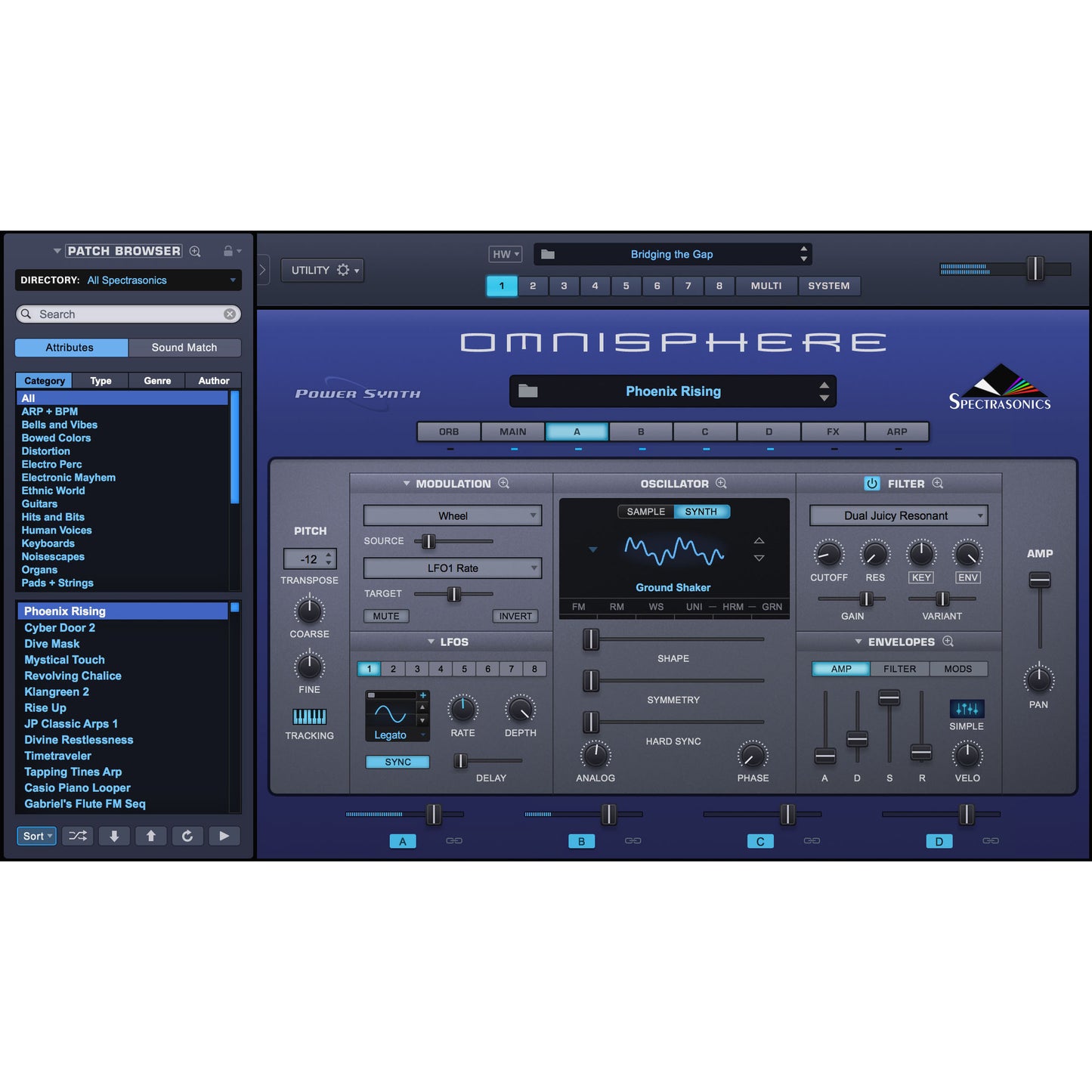Click the lock icon near the Patch Browser header
Image resolution: width=1092 pixels, height=1092 pixels.
click(229, 250)
